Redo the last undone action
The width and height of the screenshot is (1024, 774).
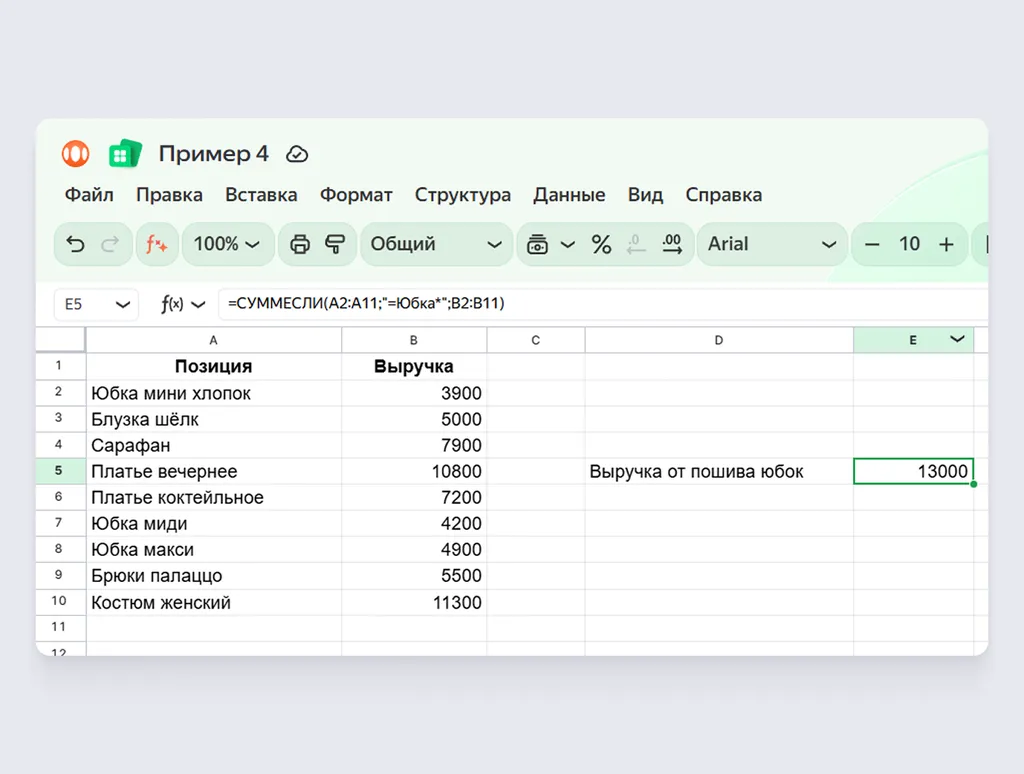coord(110,244)
